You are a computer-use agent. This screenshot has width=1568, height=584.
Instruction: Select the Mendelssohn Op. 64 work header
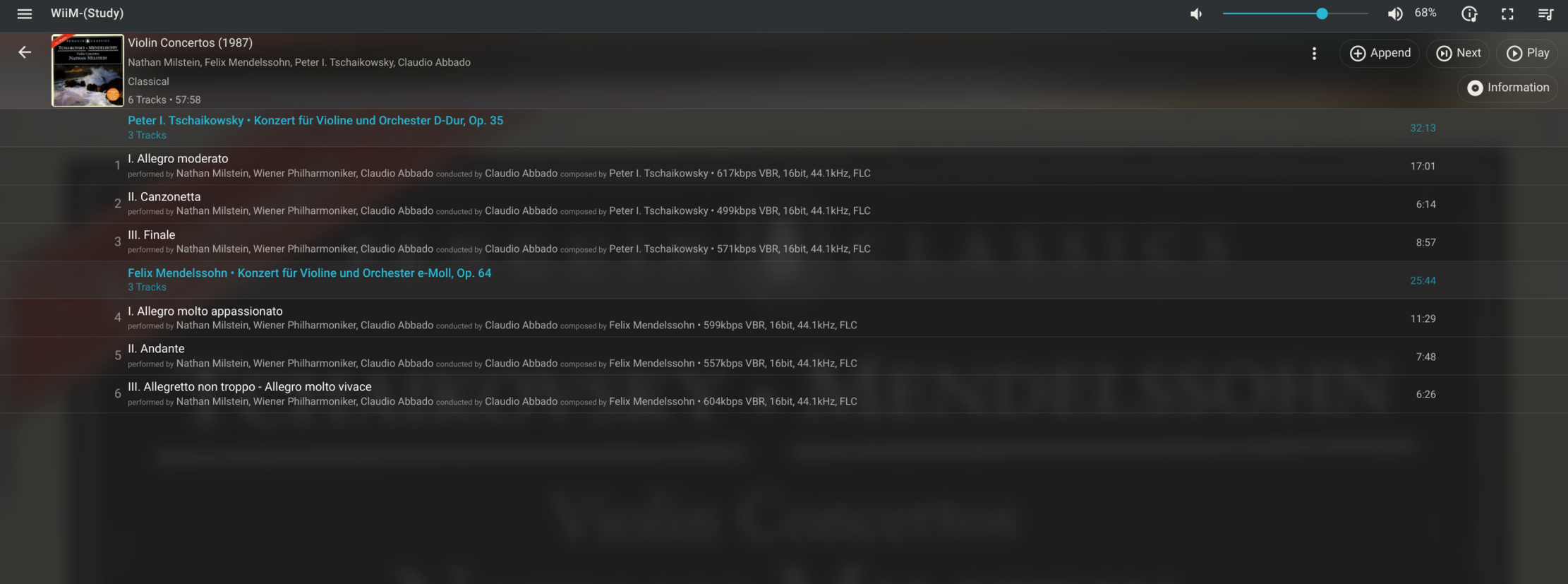pos(309,273)
